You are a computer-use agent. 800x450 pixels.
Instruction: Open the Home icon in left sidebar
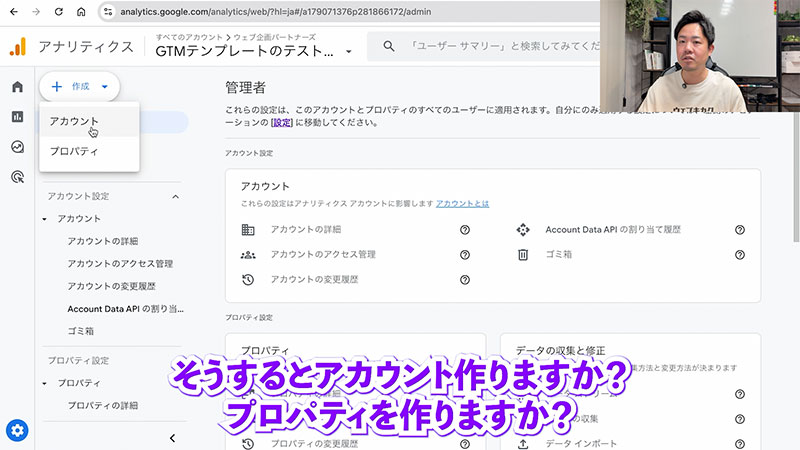pyautogui.click(x=17, y=87)
